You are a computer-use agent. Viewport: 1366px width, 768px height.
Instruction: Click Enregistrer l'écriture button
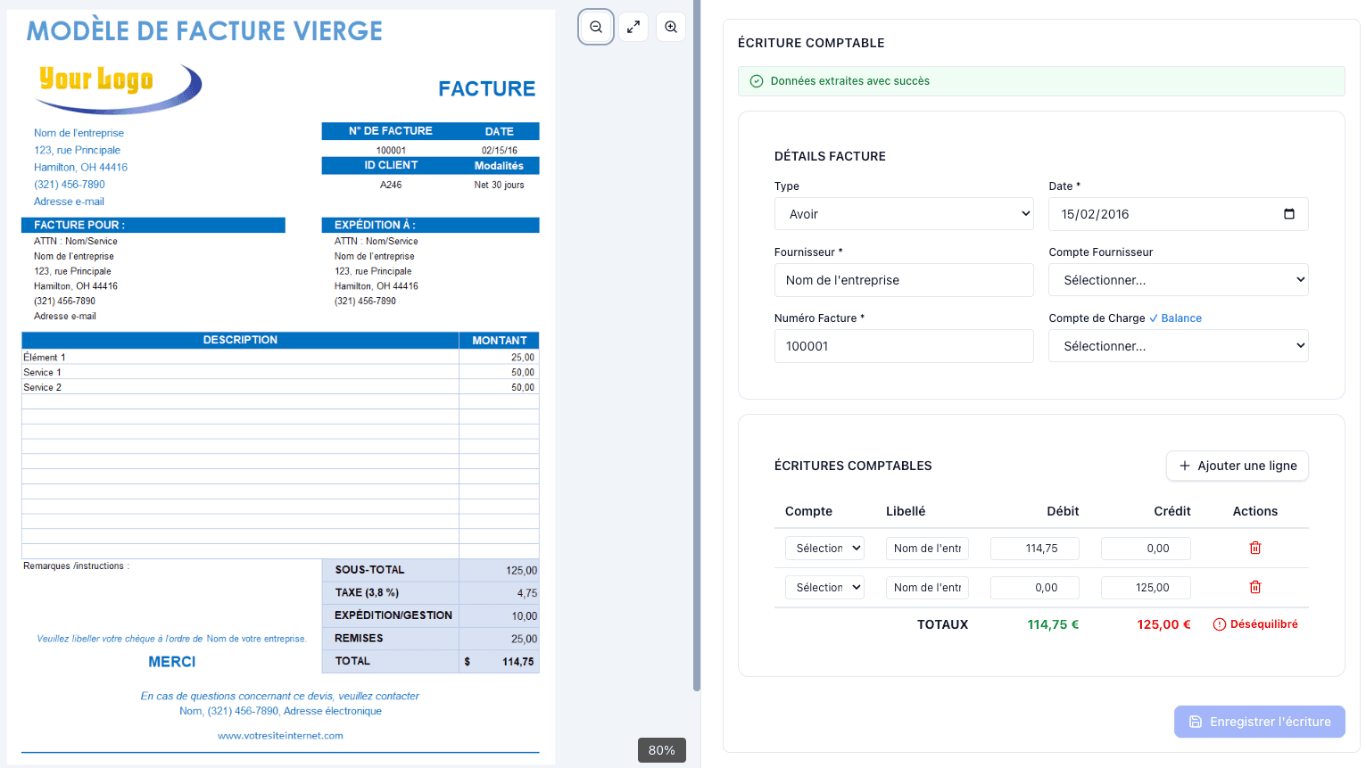[1259, 722]
